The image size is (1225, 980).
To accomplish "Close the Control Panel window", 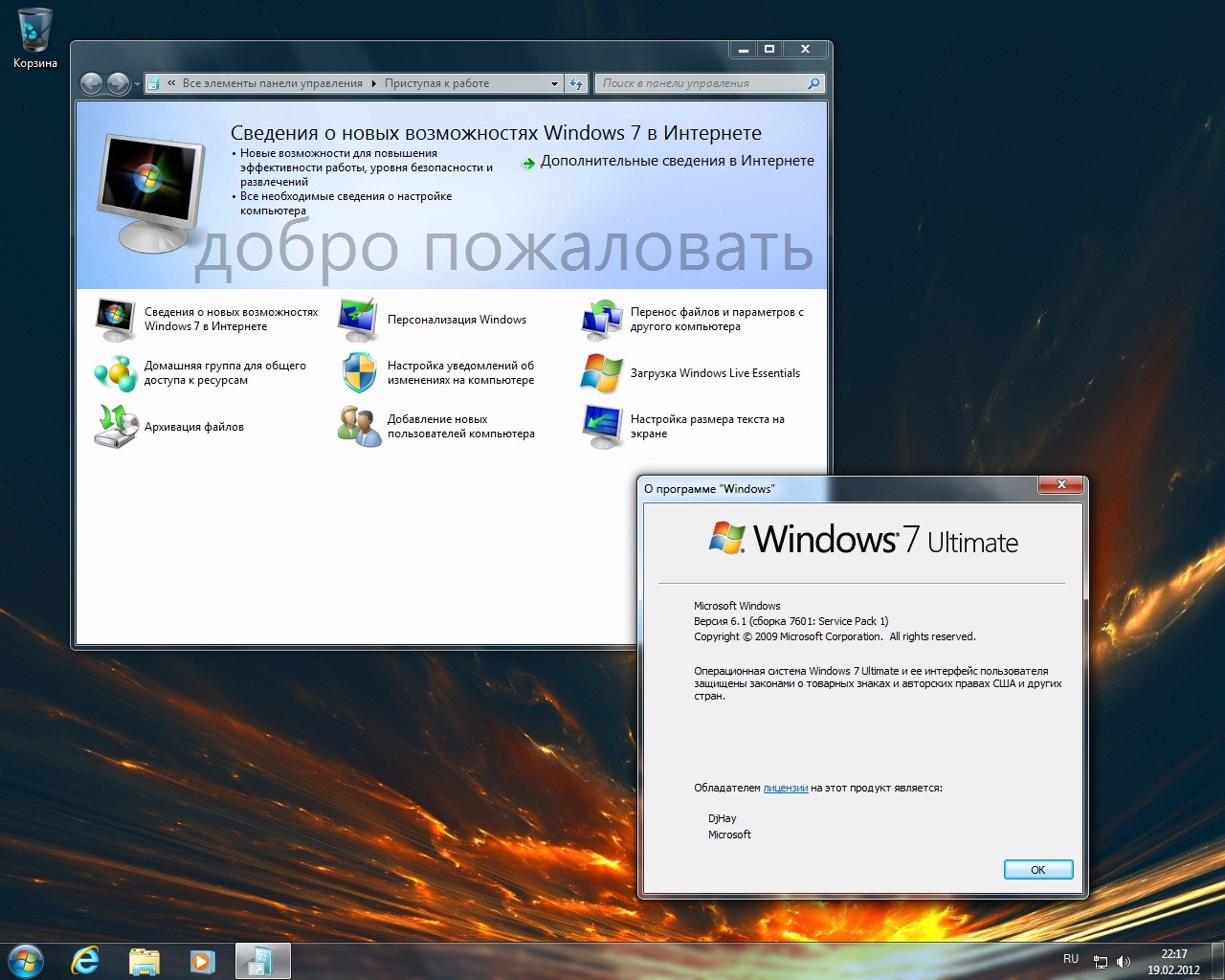I will (x=805, y=49).
